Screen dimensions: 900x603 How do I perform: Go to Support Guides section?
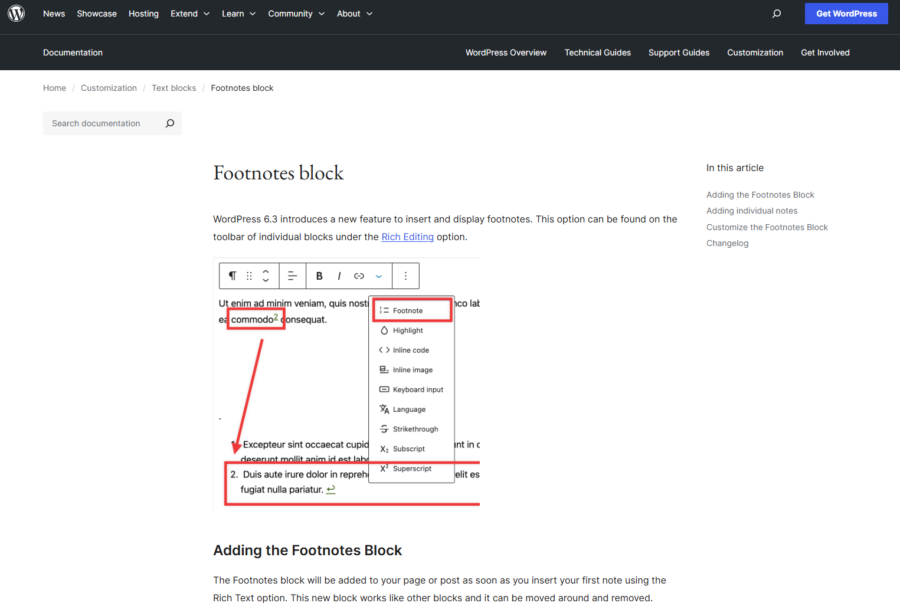[x=678, y=53]
